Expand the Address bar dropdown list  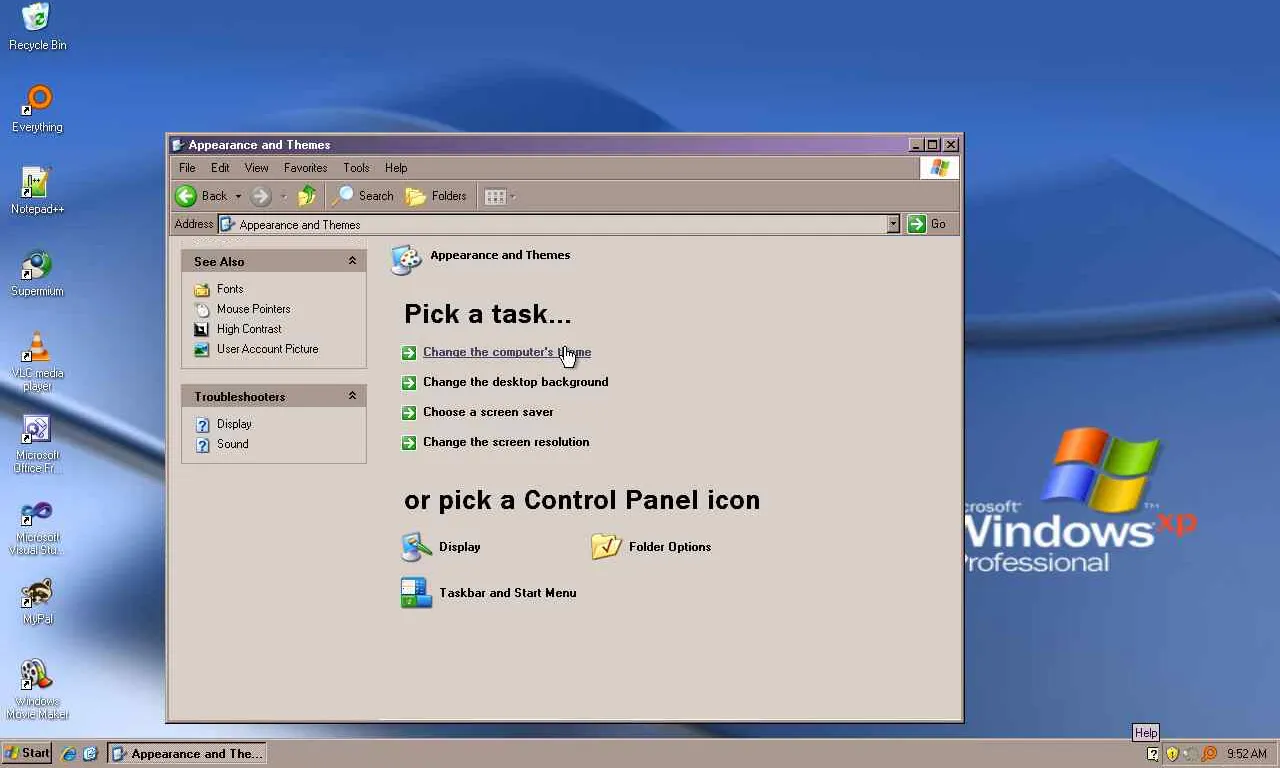pyautogui.click(x=893, y=224)
